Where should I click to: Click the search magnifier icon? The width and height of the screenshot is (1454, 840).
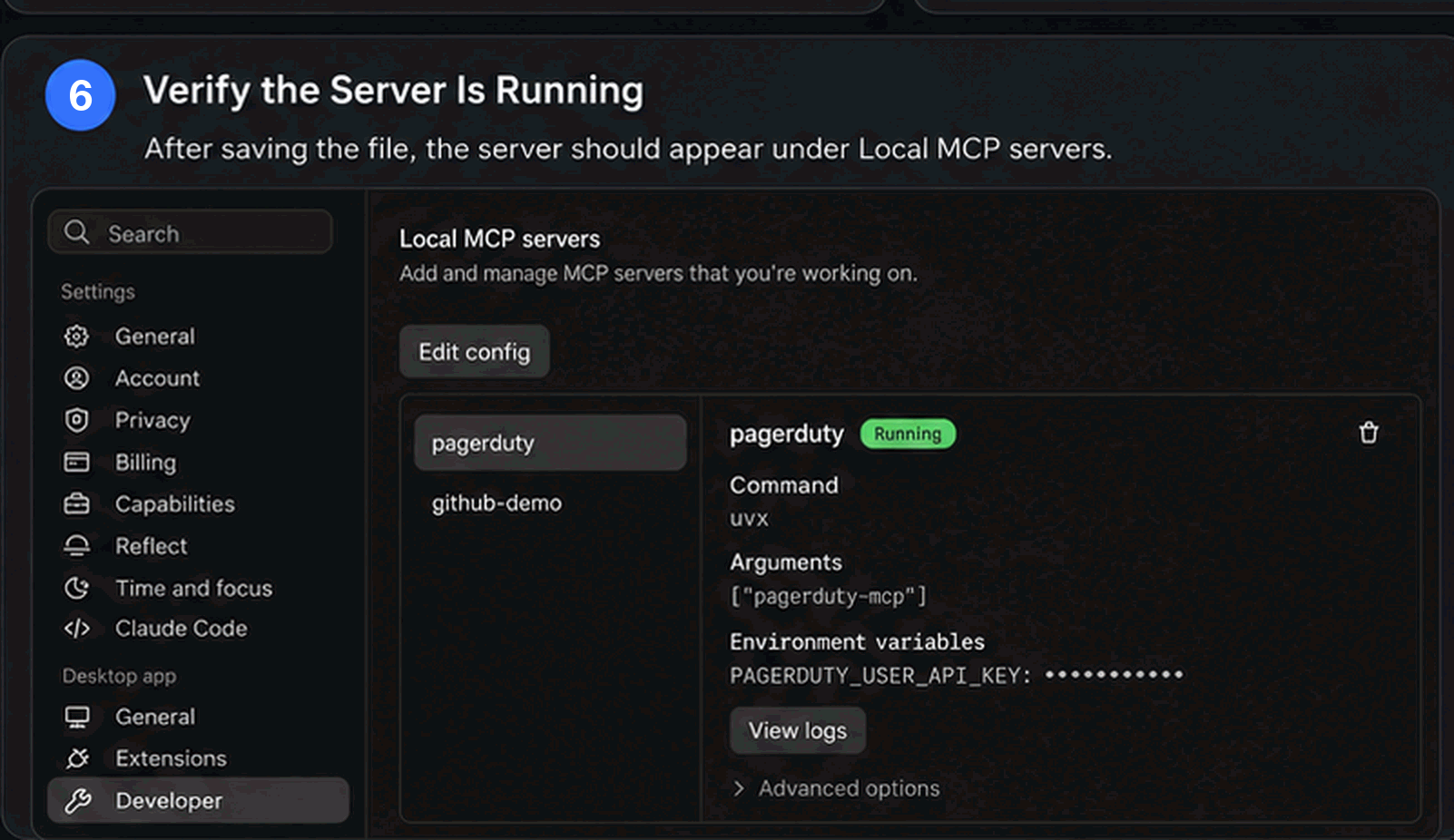(77, 232)
